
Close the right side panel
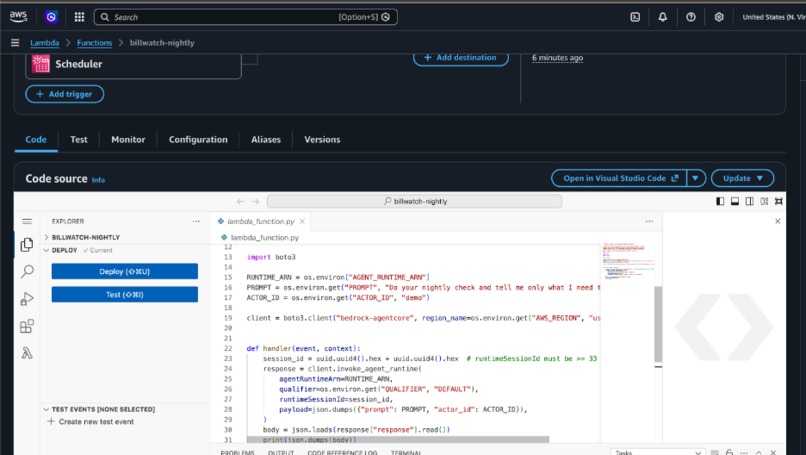[x=778, y=221]
